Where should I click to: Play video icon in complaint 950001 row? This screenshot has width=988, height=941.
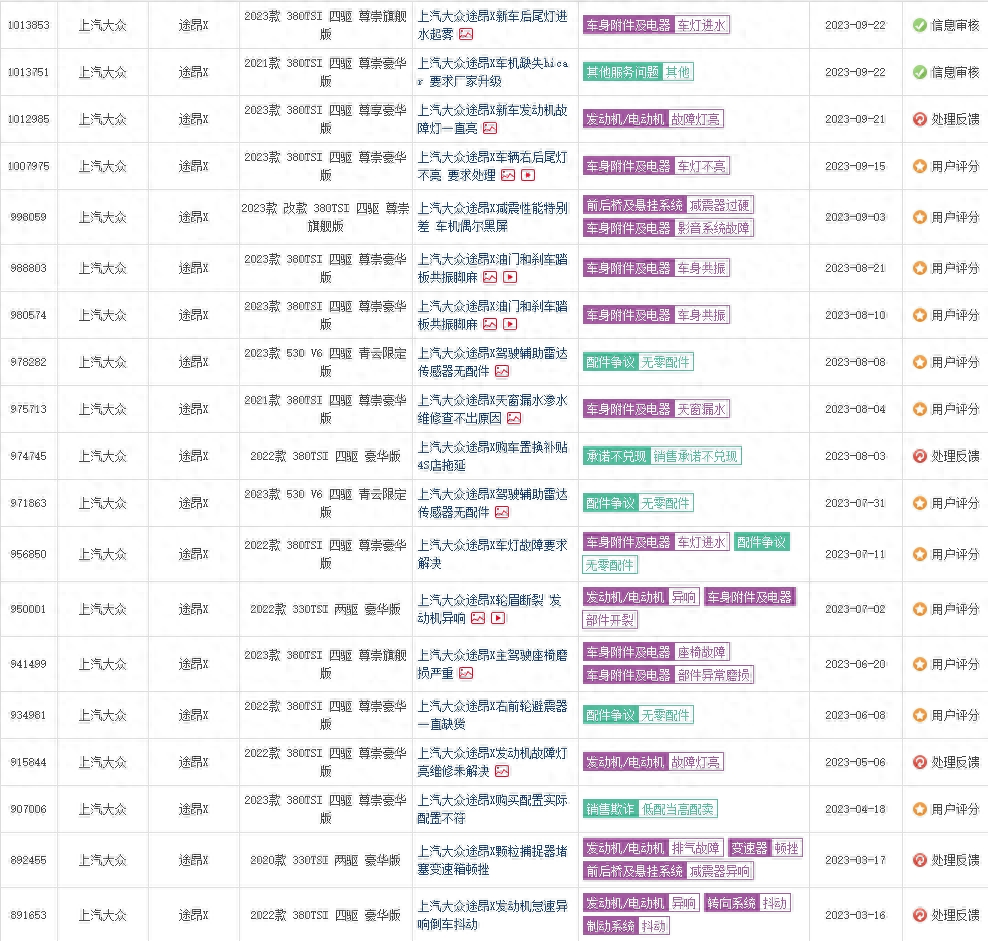pyautogui.click(x=498, y=618)
